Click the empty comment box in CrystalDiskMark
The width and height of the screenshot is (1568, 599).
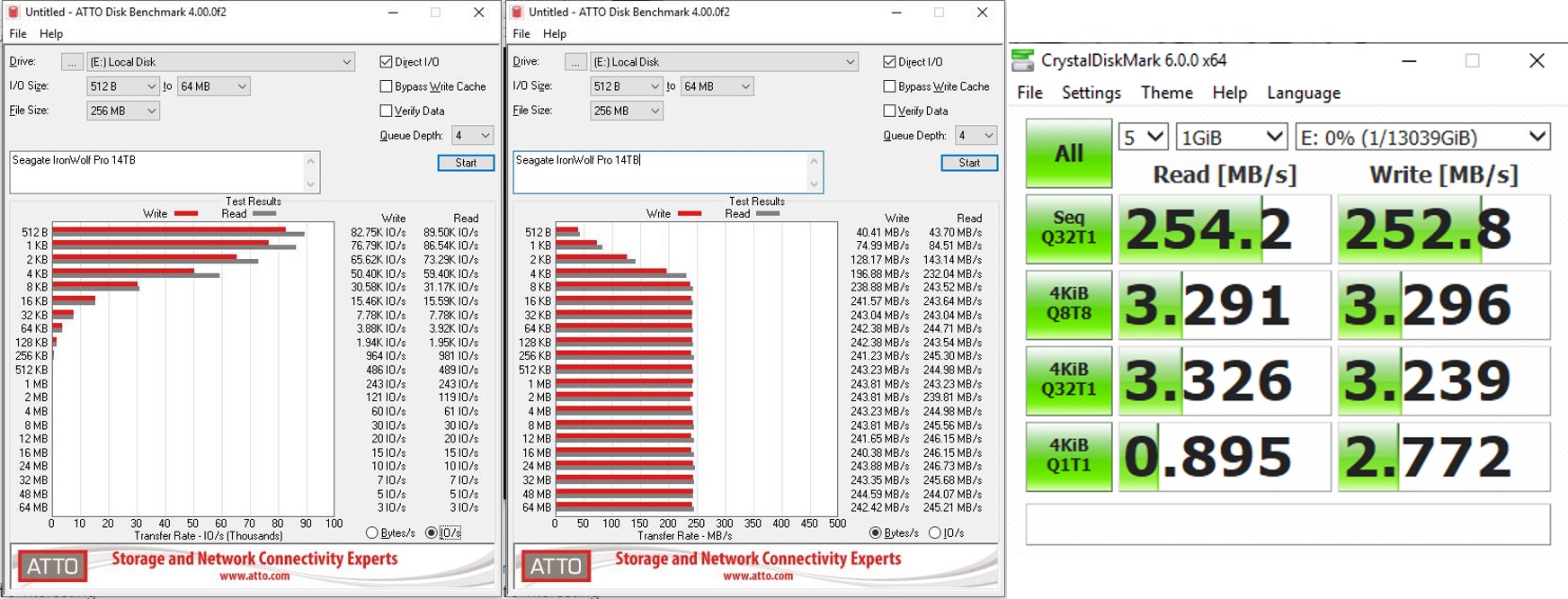click(1287, 523)
